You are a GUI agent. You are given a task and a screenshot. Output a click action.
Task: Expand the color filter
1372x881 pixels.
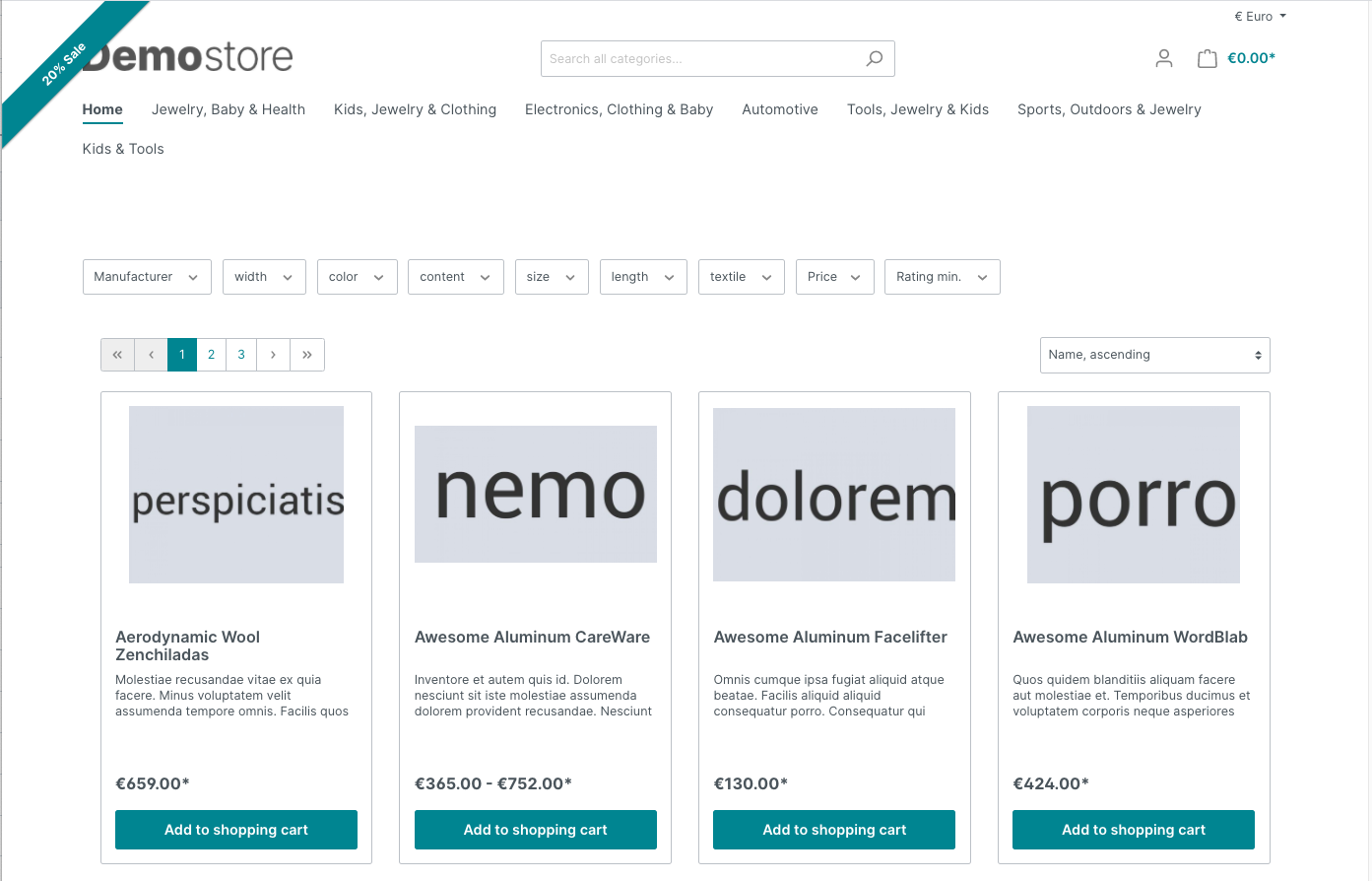tap(358, 277)
